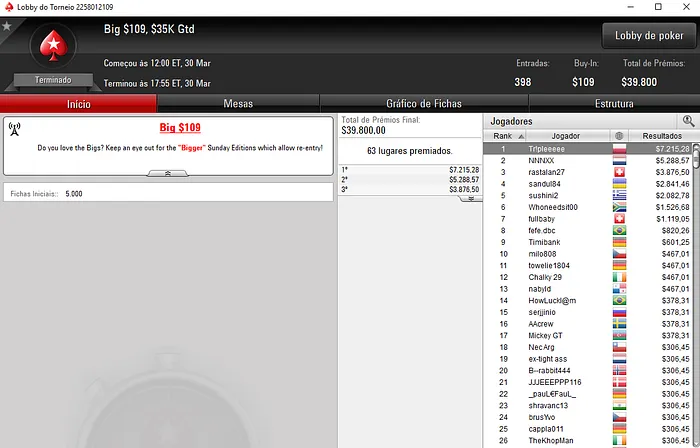Sort by the Resultados column header
The width and height of the screenshot is (700, 448).
662,136
